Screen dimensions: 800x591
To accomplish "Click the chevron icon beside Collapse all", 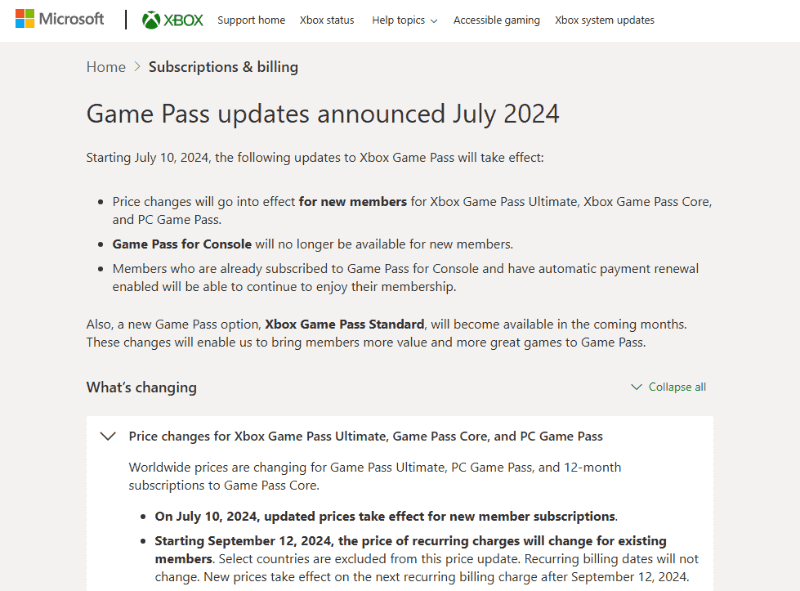I will [x=636, y=387].
